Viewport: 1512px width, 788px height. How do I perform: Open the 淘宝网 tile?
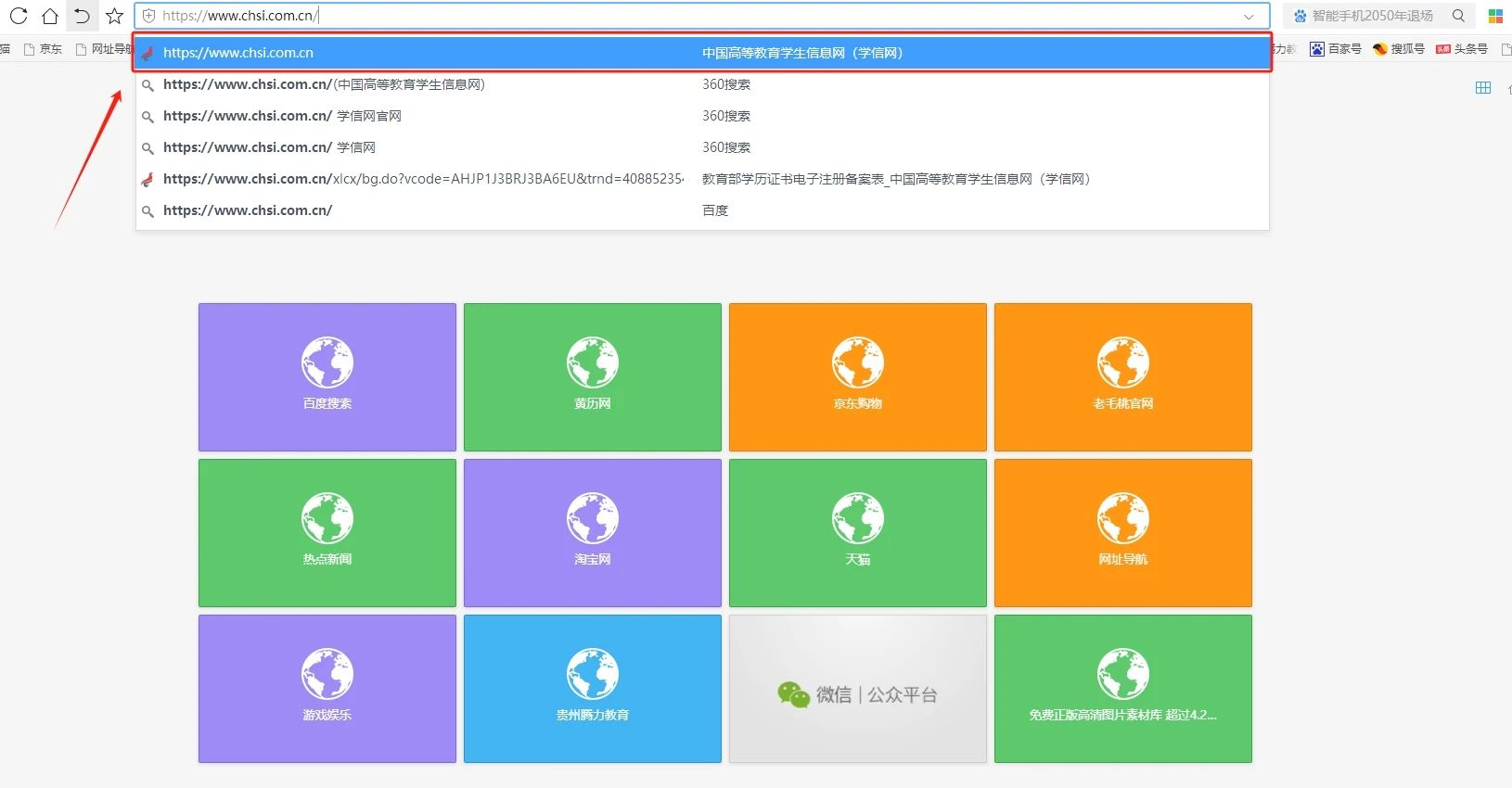593,533
